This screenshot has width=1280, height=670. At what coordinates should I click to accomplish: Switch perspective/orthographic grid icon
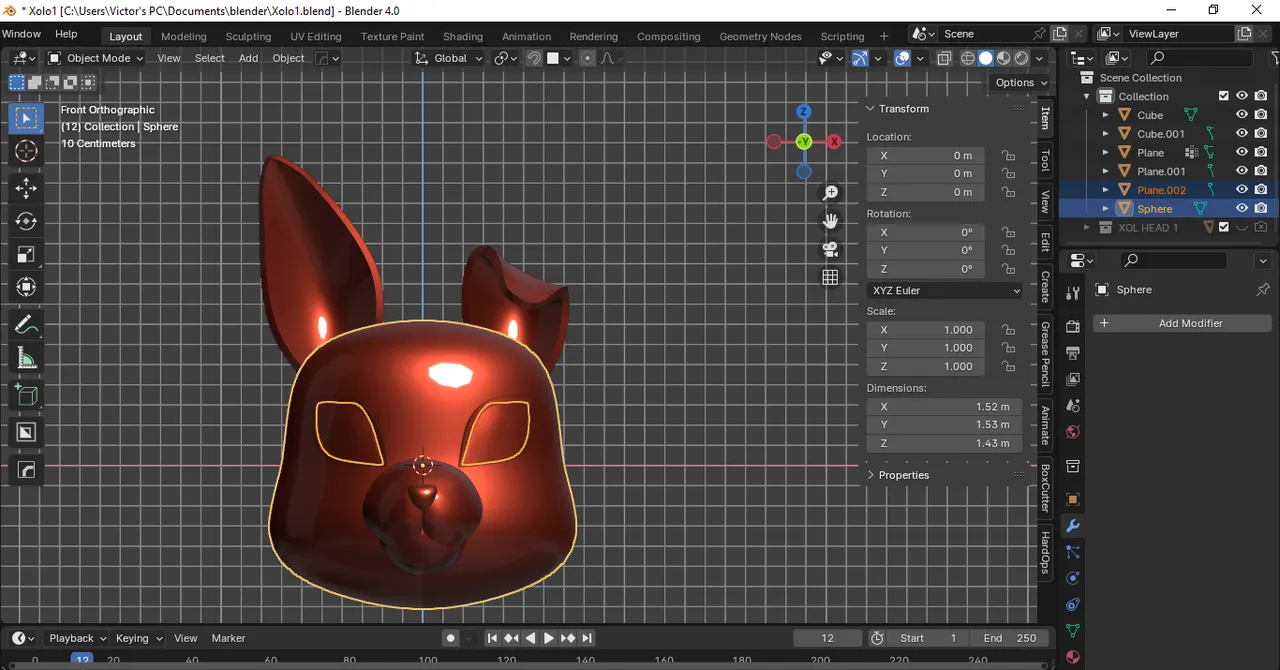pyautogui.click(x=830, y=277)
